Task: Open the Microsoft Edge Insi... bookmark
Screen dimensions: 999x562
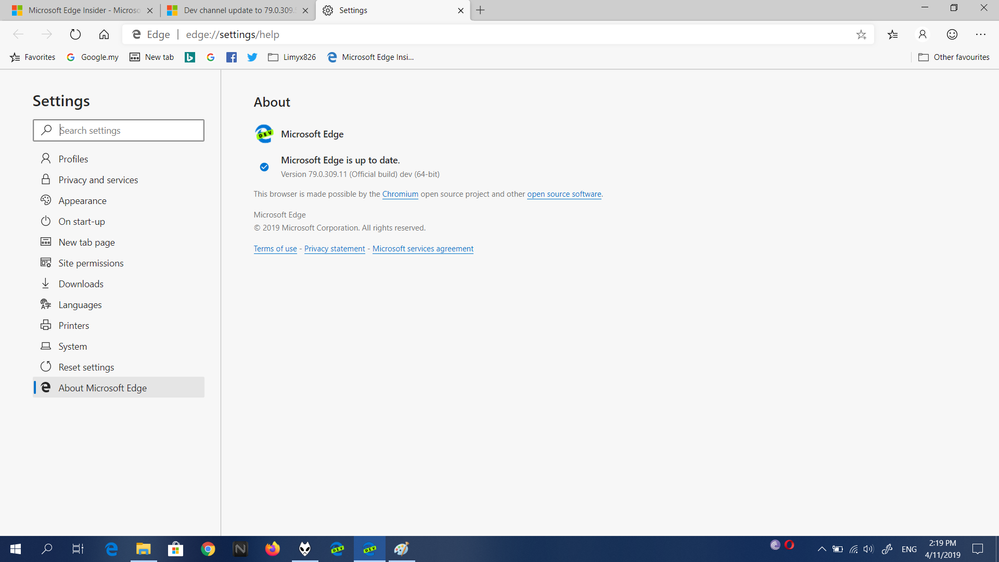Action: coord(370,57)
